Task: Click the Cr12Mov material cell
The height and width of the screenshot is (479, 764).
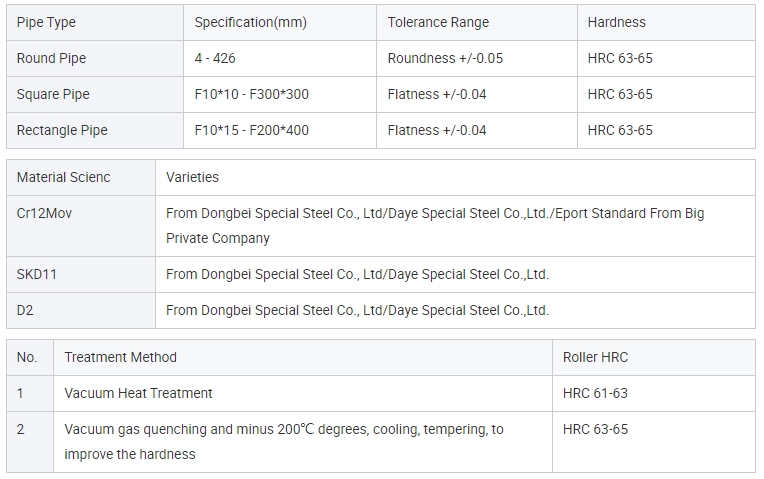Action: 81,226
